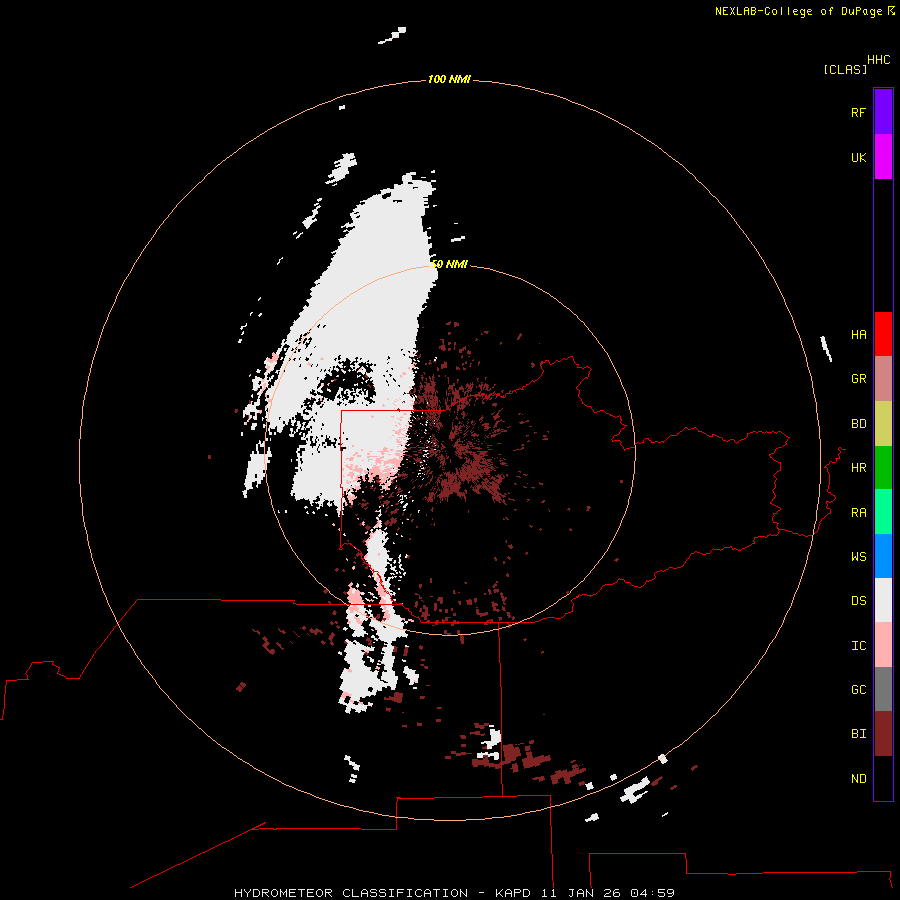Click the IC legend label
This screenshot has width=900, height=900.
[x=858, y=646]
